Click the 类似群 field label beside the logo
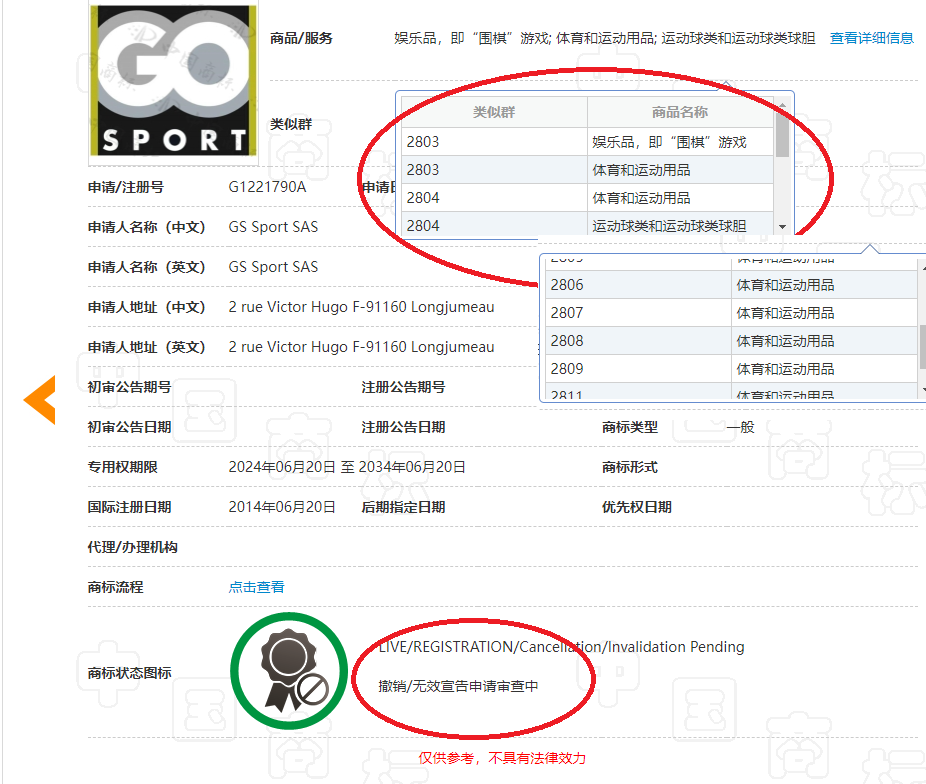This screenshot has height=784, width=926. pyautogui.click(x=291, y=124)
